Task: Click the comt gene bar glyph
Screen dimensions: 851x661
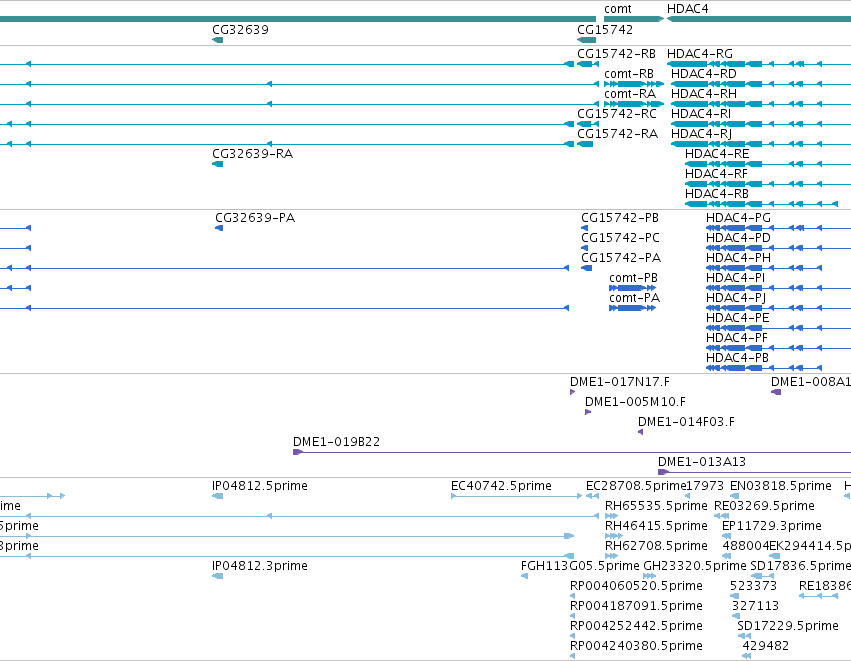Action: 634,20
